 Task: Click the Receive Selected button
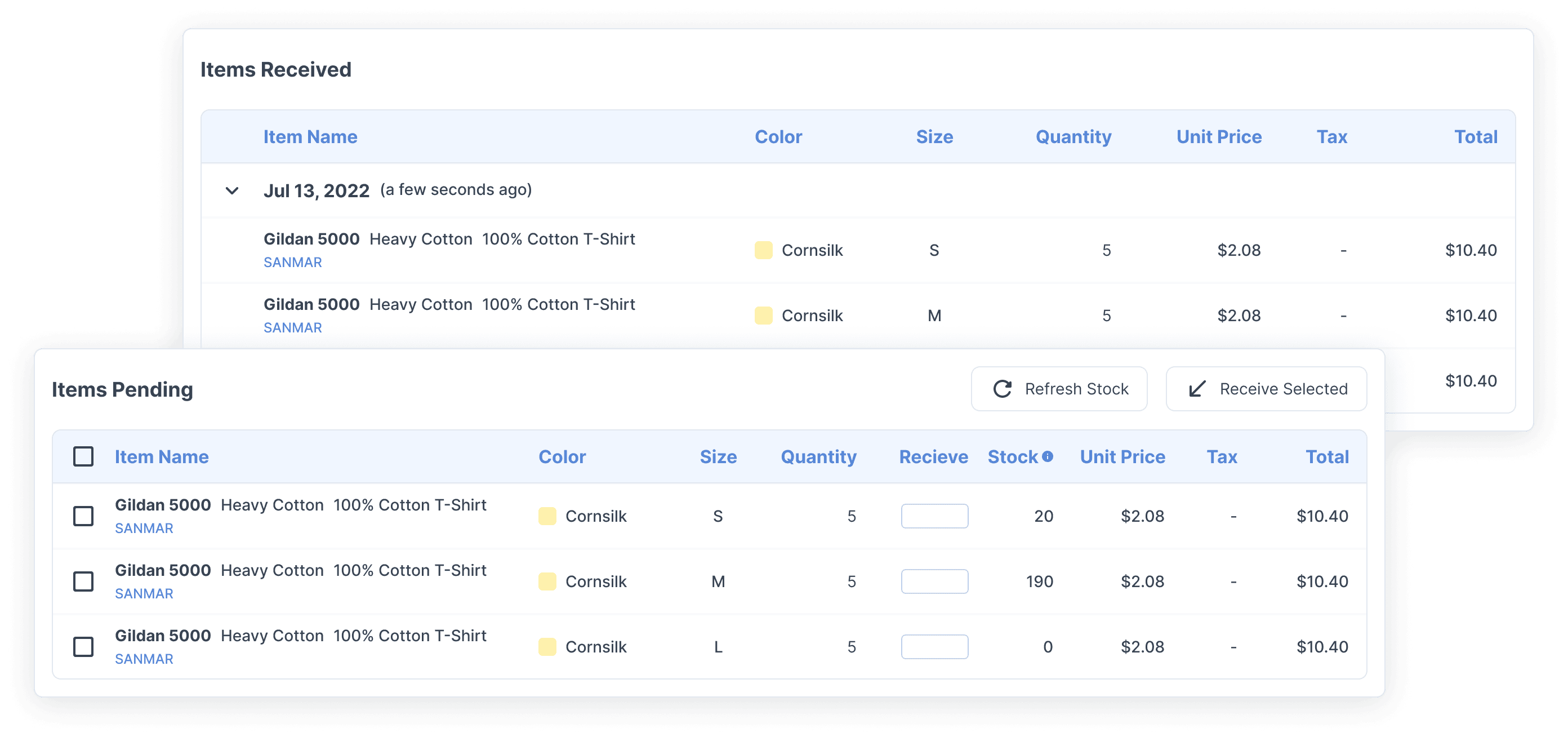pyautogui.click(x=1266, y=389)
